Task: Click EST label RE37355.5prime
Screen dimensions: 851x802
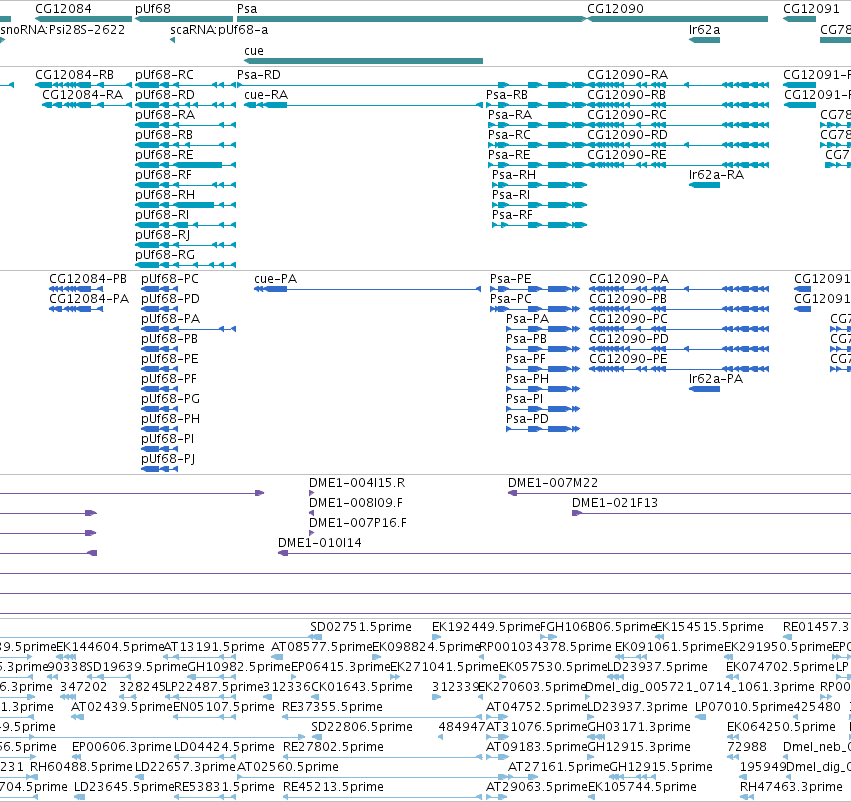Action: (x=333, y=706)
